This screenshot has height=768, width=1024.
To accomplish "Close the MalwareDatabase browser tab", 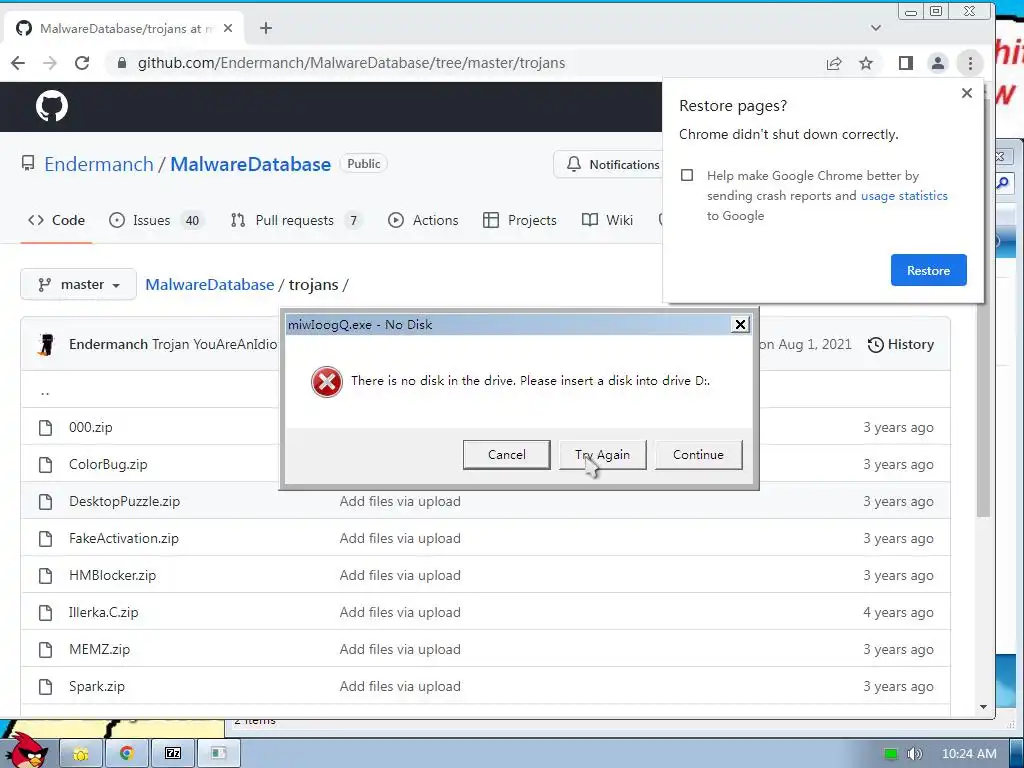I will click(228, 28).
